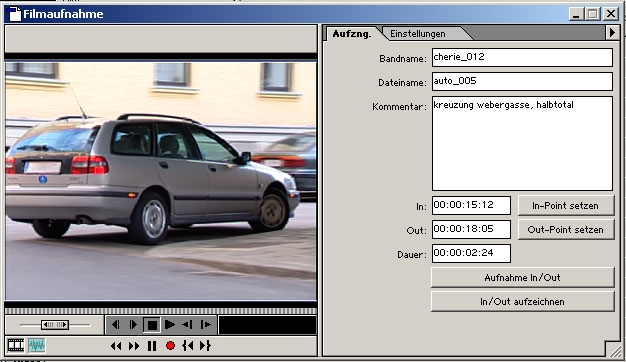Viewport: 626px width, 362px height.
Task: Step one frame back
Action: click(115, 325)
